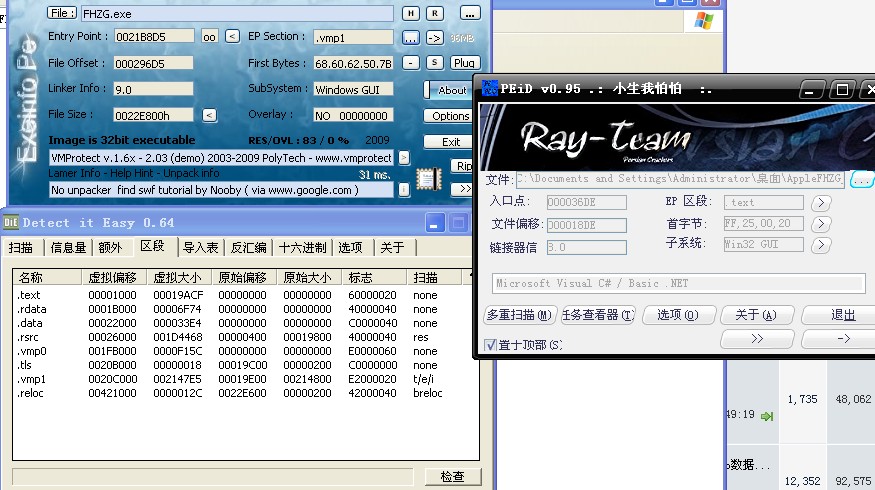Screen dimensions: 875x490
Task: Minimize the PEiD window
Action: 811,89
